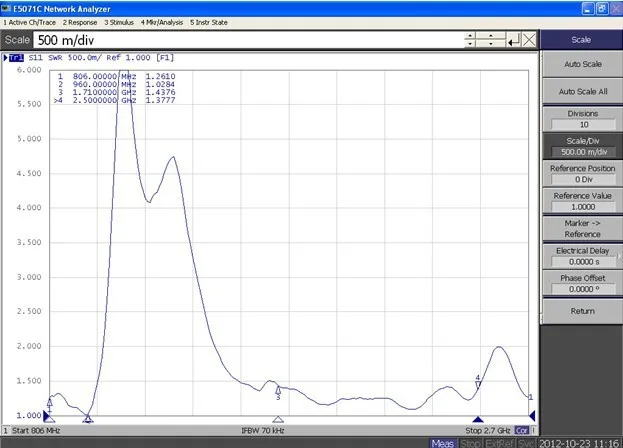Click the Return softkey

pos(582,311)
